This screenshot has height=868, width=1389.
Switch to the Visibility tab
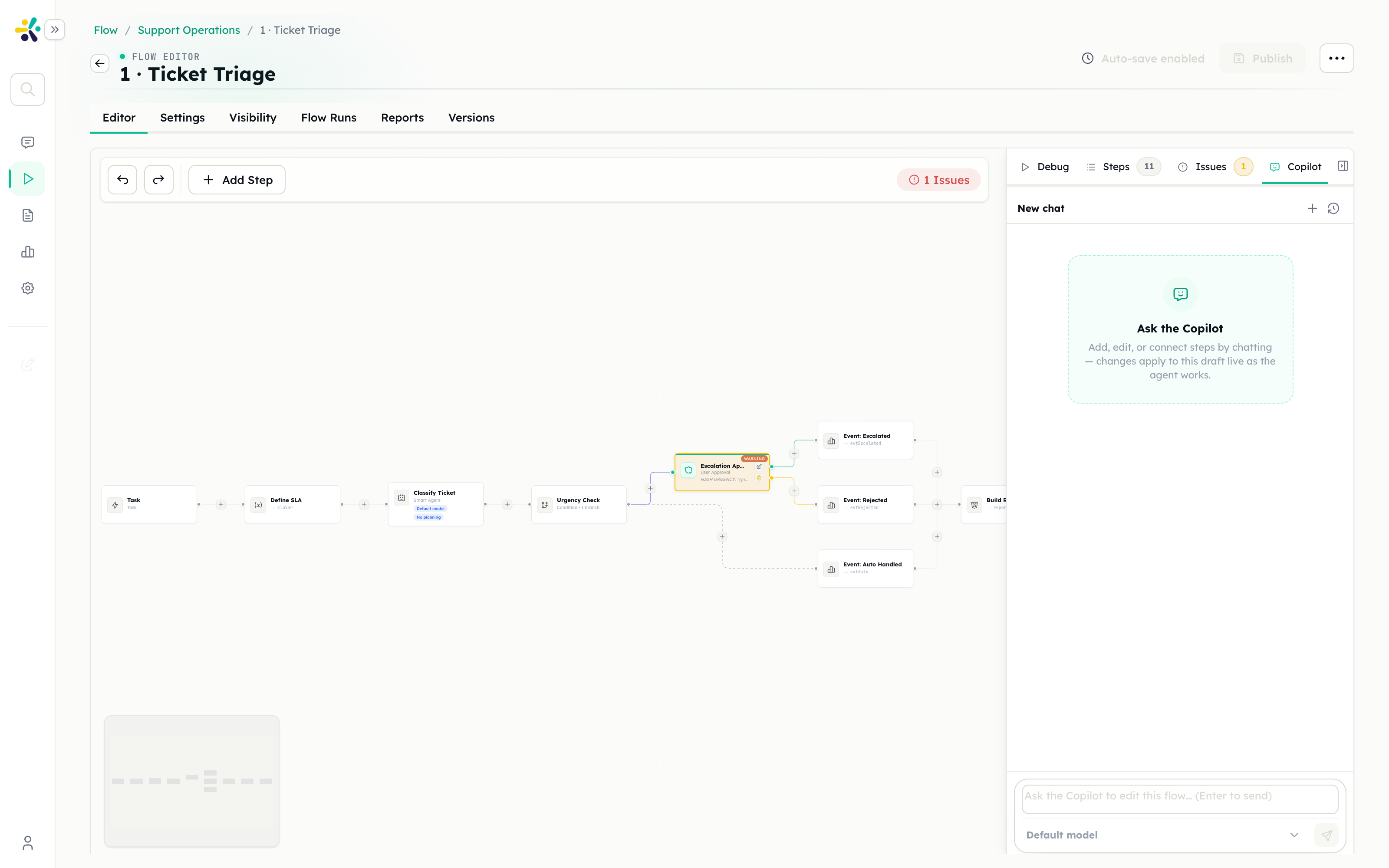click(x=253, y=117)
